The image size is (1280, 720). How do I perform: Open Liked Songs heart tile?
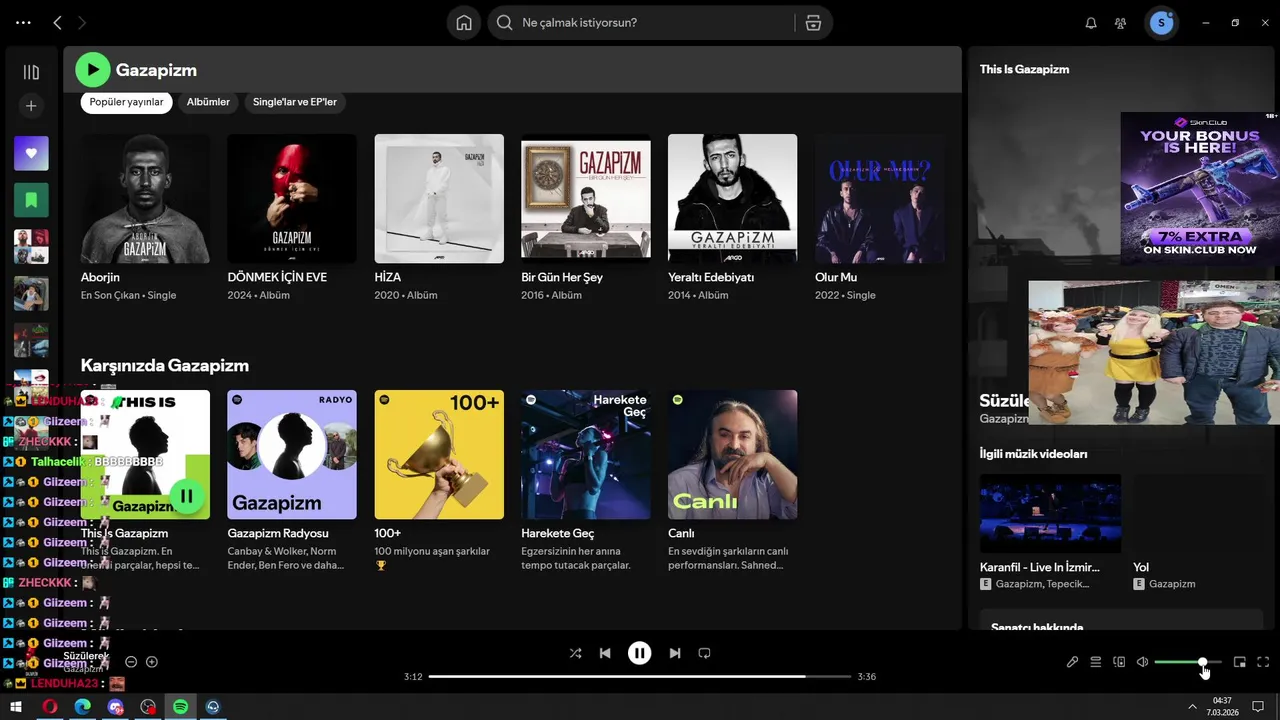pyautogui.click(x=31, y=153)
